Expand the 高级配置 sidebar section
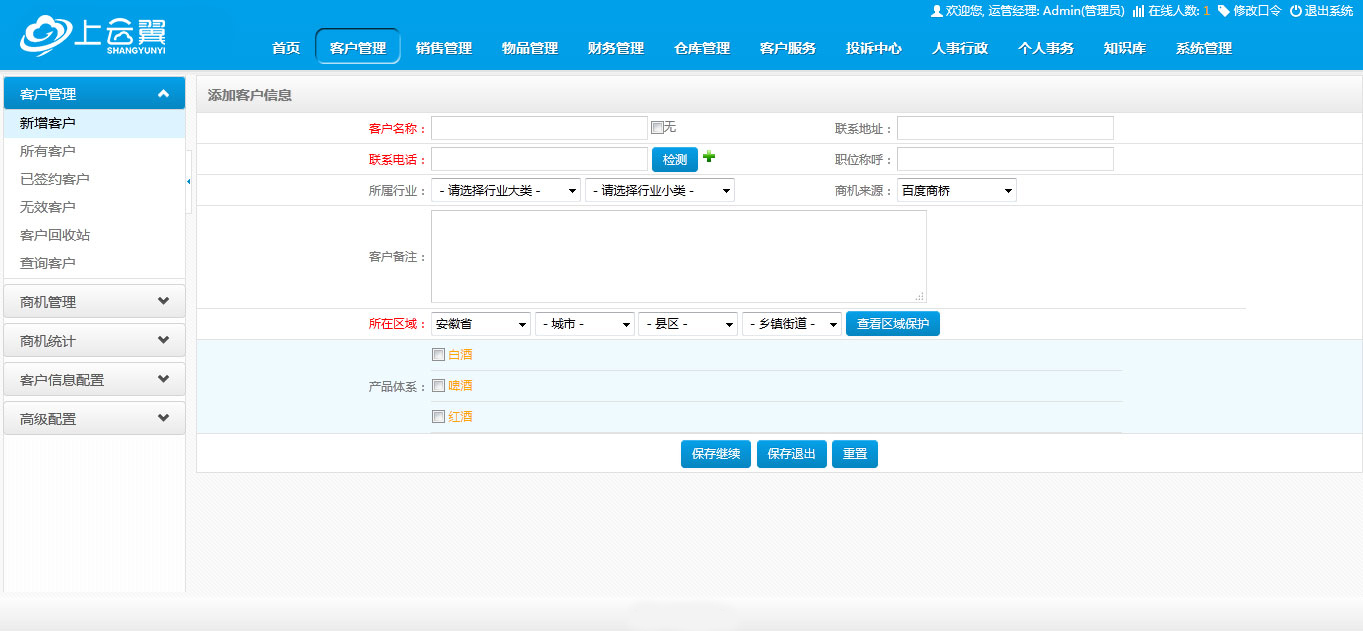 [95, 419]
